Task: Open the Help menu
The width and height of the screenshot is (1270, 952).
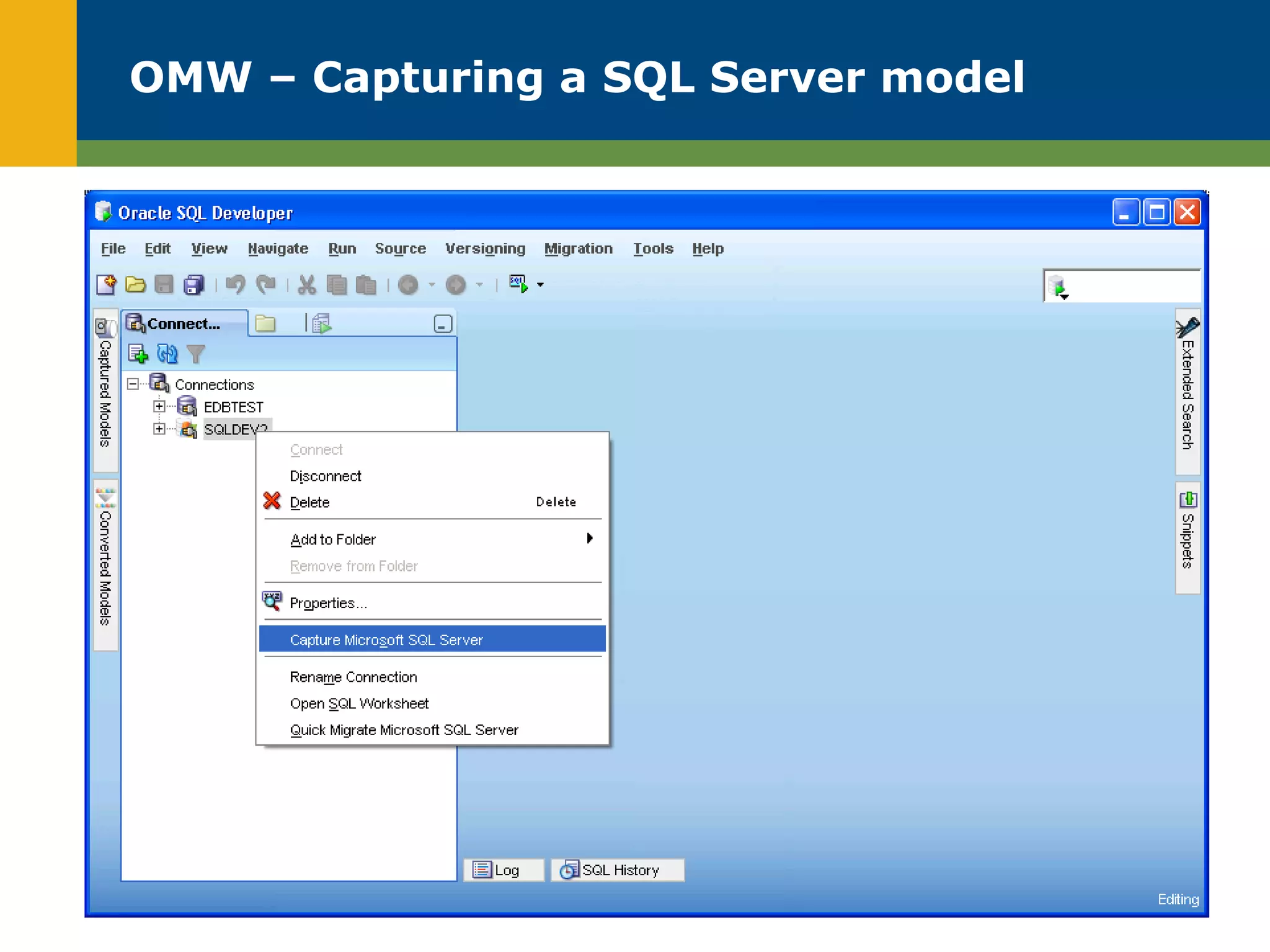Action: click(708, 249)
